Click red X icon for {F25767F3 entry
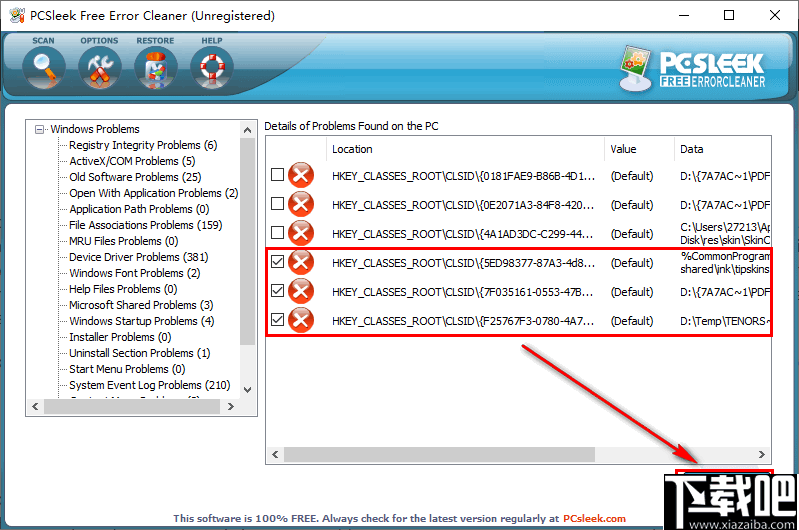 coord(301,321)
